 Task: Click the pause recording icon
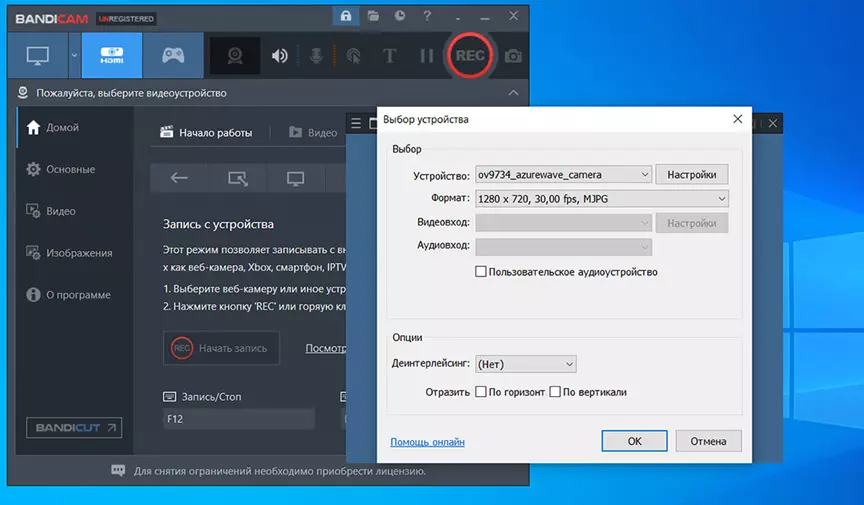coord(426,56)
